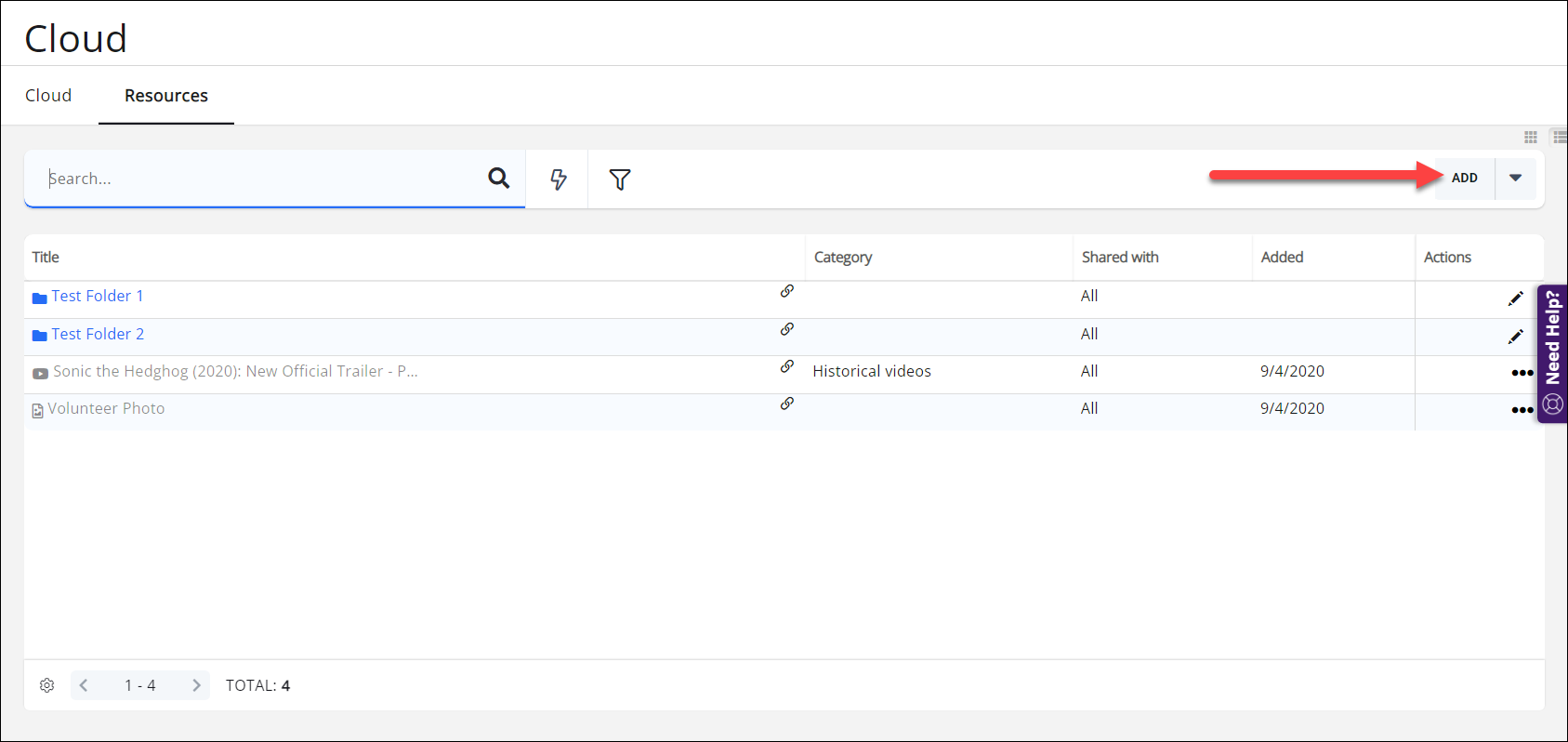Go to previous page arrow

(x=84, y=685)
